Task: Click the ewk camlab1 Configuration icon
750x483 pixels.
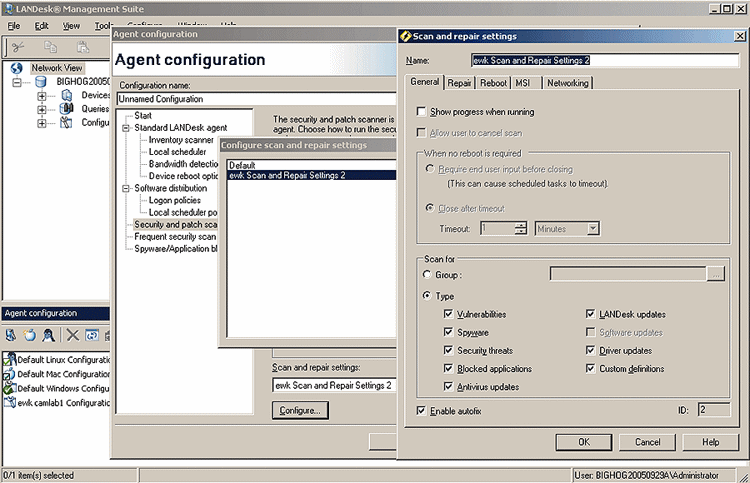Action: click(10, 403)
